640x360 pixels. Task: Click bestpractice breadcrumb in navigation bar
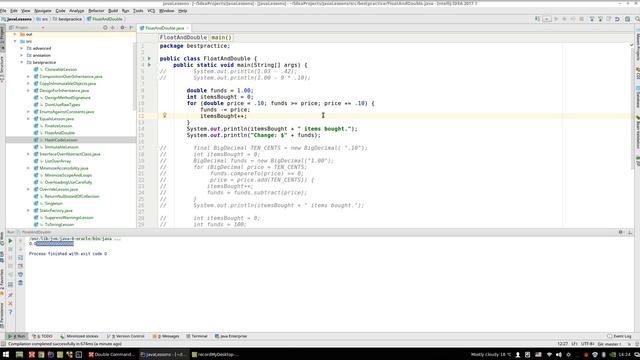(x=67, y=19)
